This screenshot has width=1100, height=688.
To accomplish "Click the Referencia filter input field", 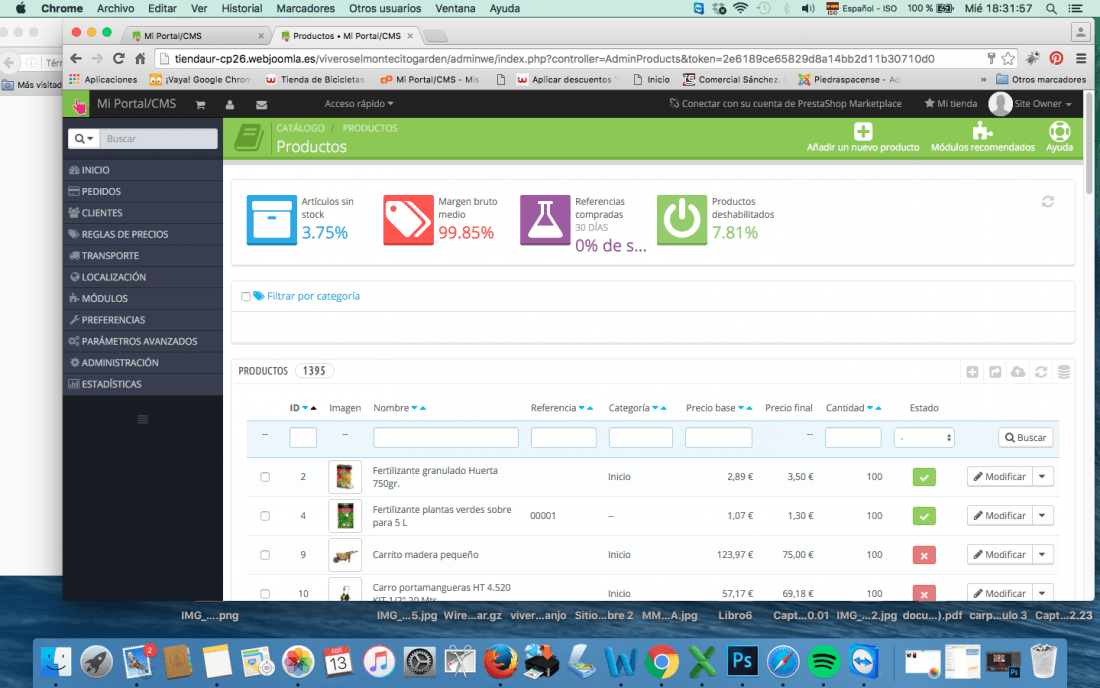I will point(563,438).
